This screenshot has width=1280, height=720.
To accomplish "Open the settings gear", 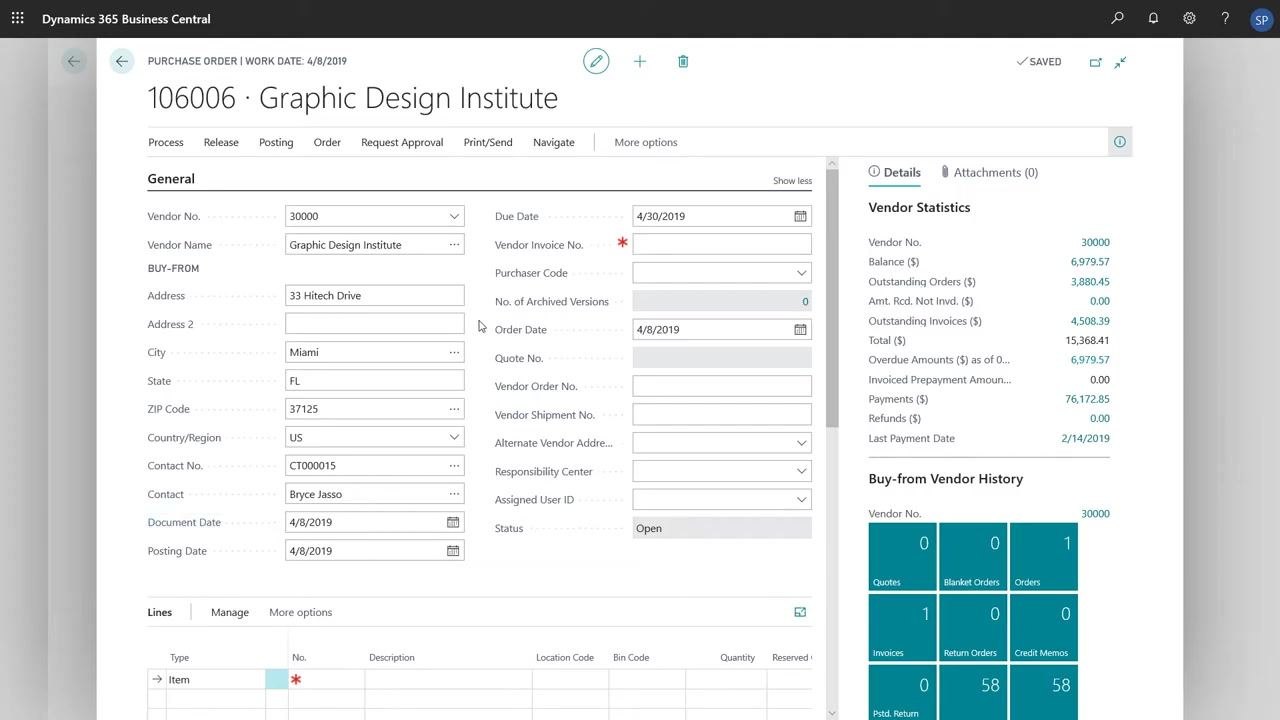I will 1189,18.
